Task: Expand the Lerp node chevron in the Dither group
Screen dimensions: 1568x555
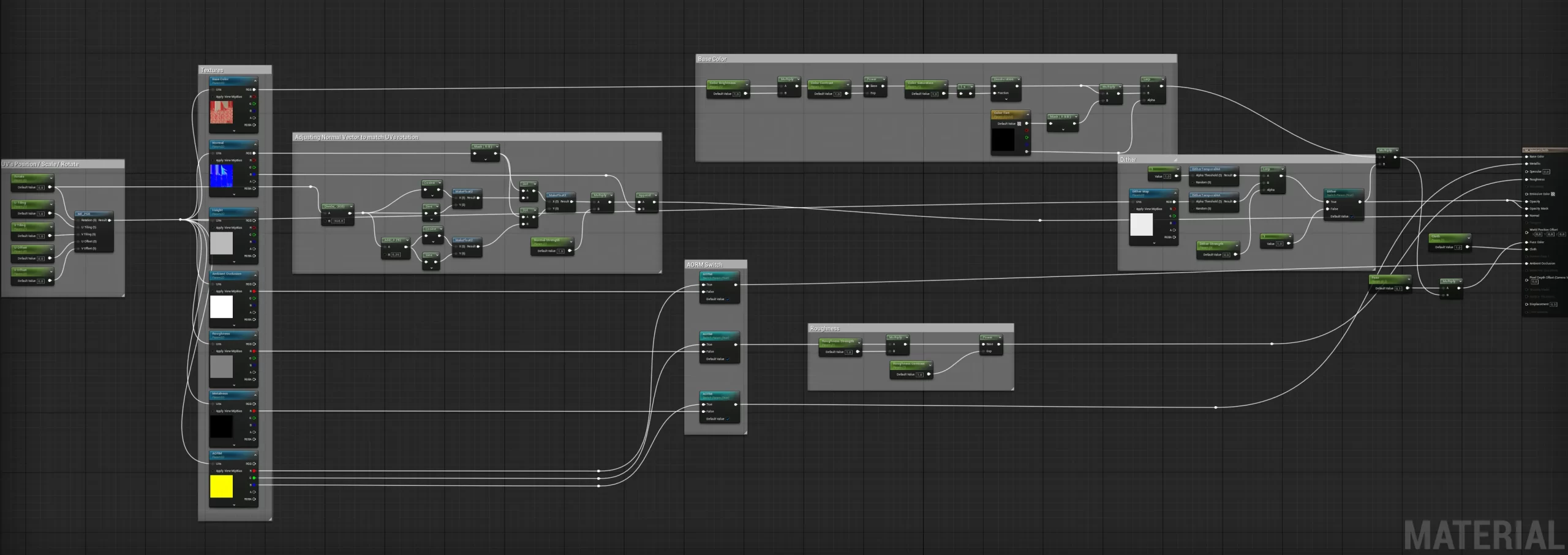Action: tap(1283, 169)
